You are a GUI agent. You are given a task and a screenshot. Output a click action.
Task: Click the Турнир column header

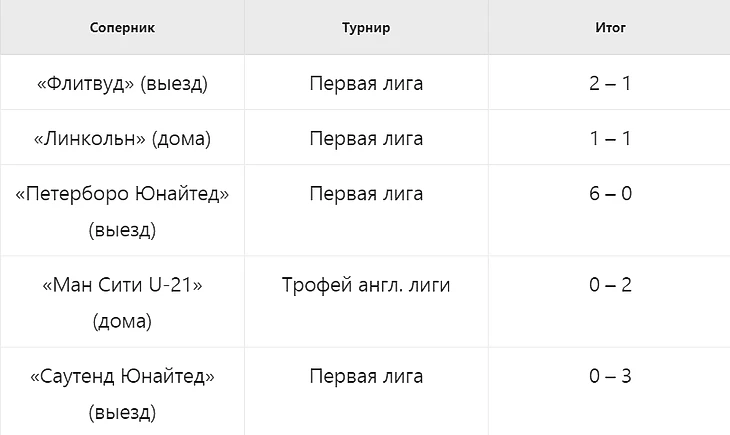point(366,27)
